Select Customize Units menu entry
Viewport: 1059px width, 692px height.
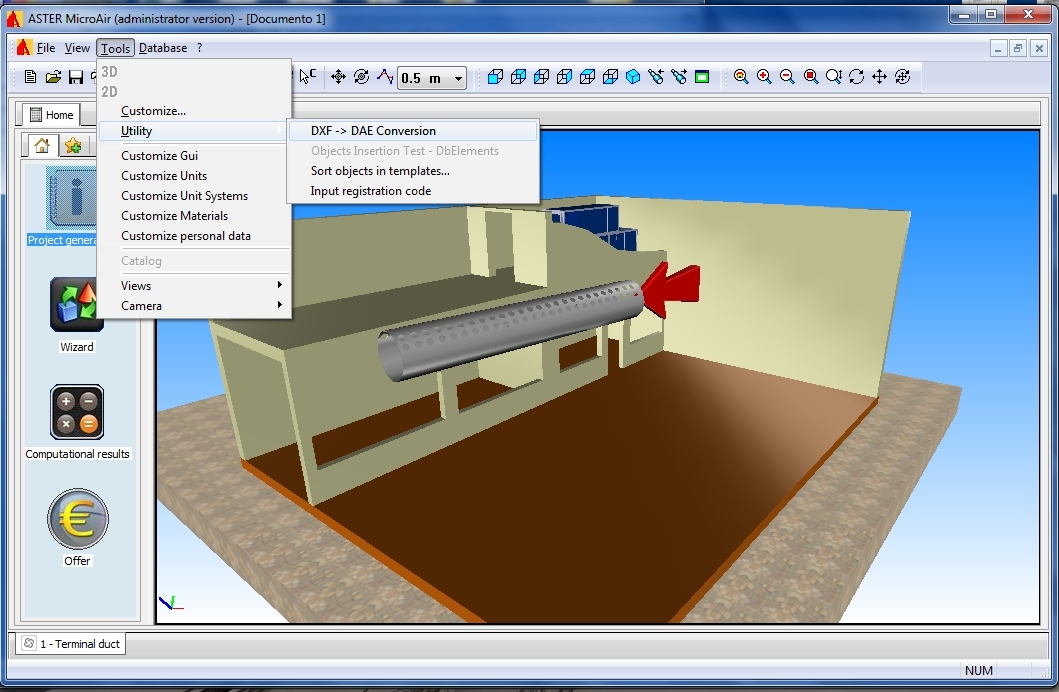pos(195,176)
